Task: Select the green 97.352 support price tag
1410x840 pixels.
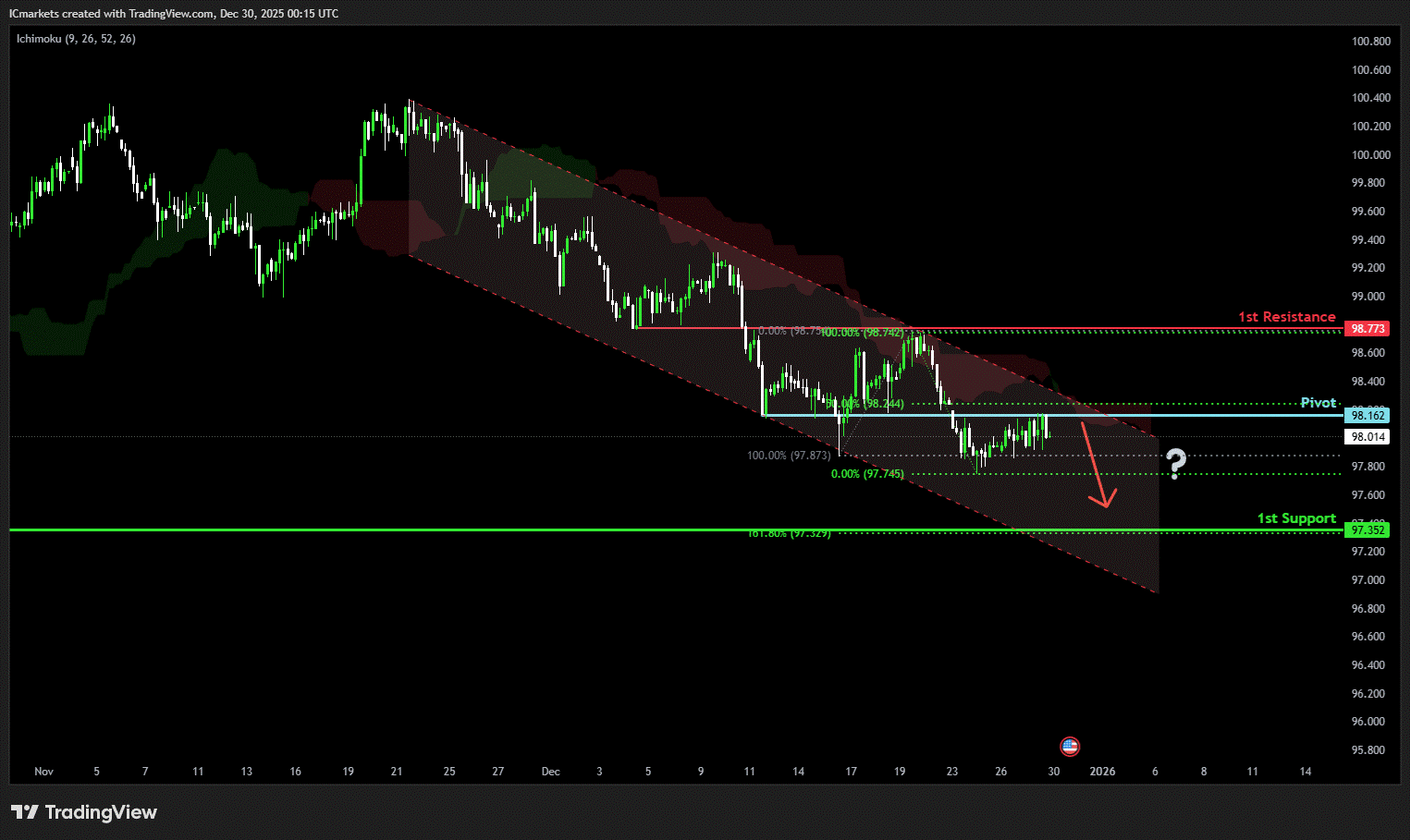Action: [1367, 530]
